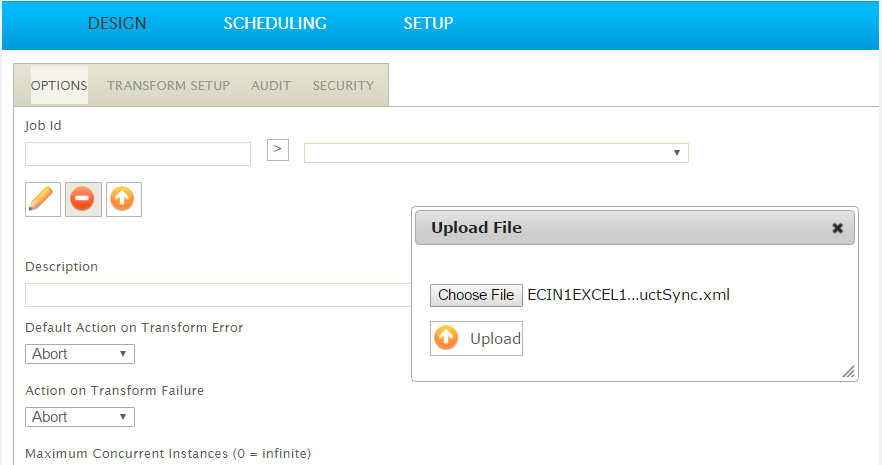
Task: Click the Upload button in the dialog
Action: (x=476, y=338)
